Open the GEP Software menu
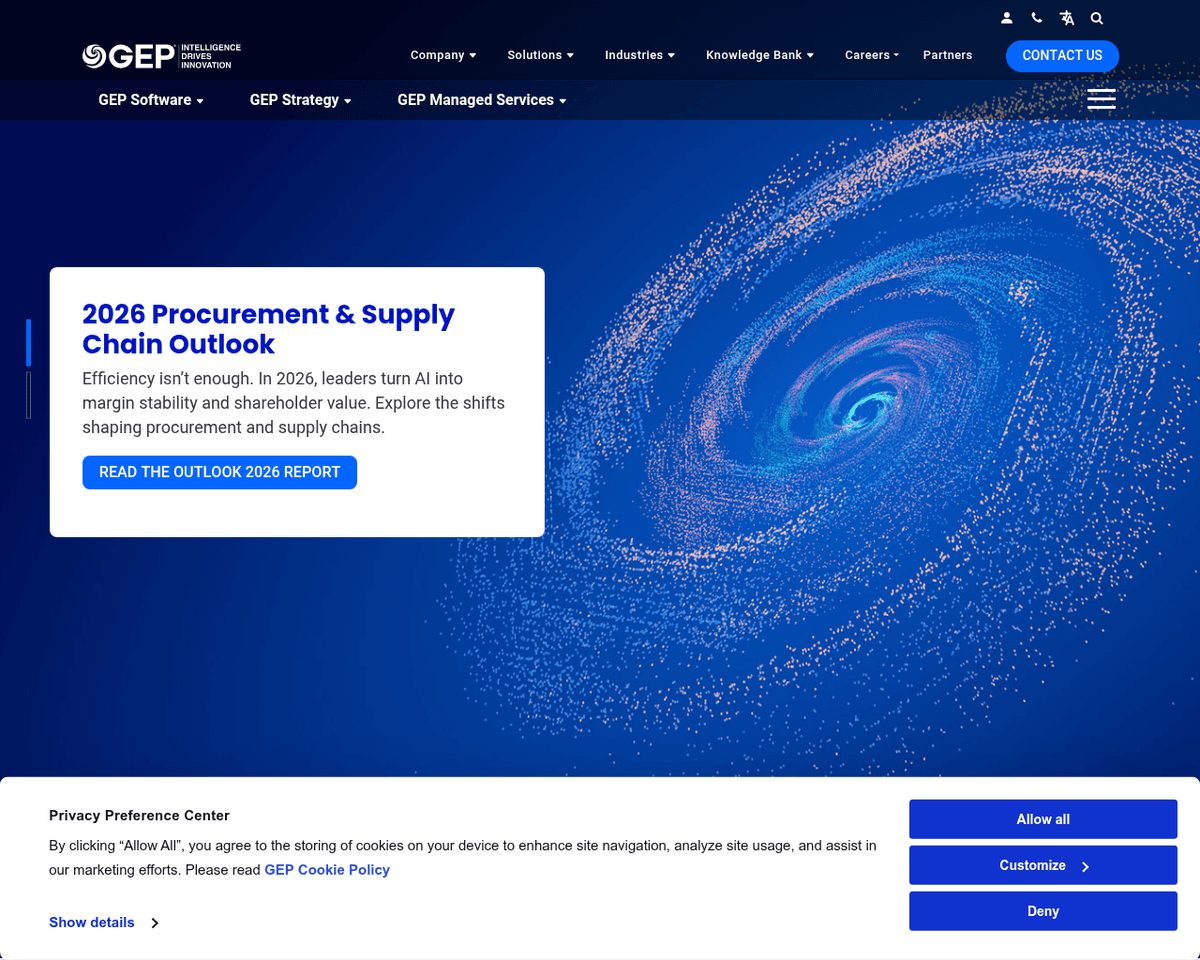Screen dimensions: 1200x960 tap(151, 100)
